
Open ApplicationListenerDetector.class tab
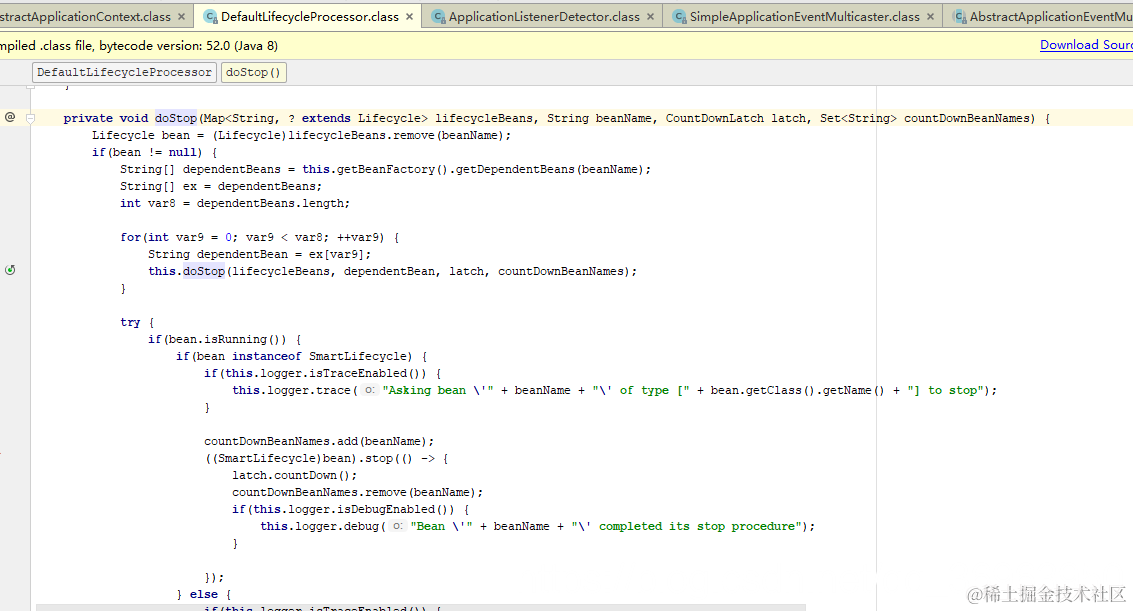pos(543,17)
